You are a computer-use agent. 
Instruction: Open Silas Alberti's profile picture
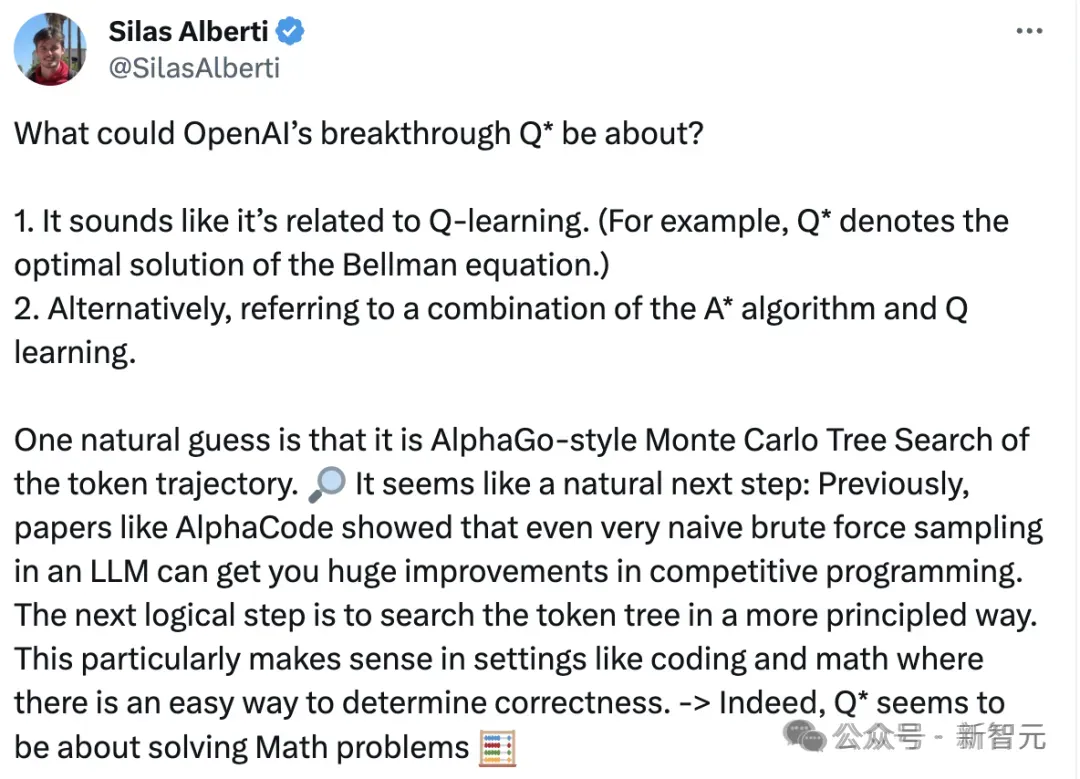click(x=49, y=48)
